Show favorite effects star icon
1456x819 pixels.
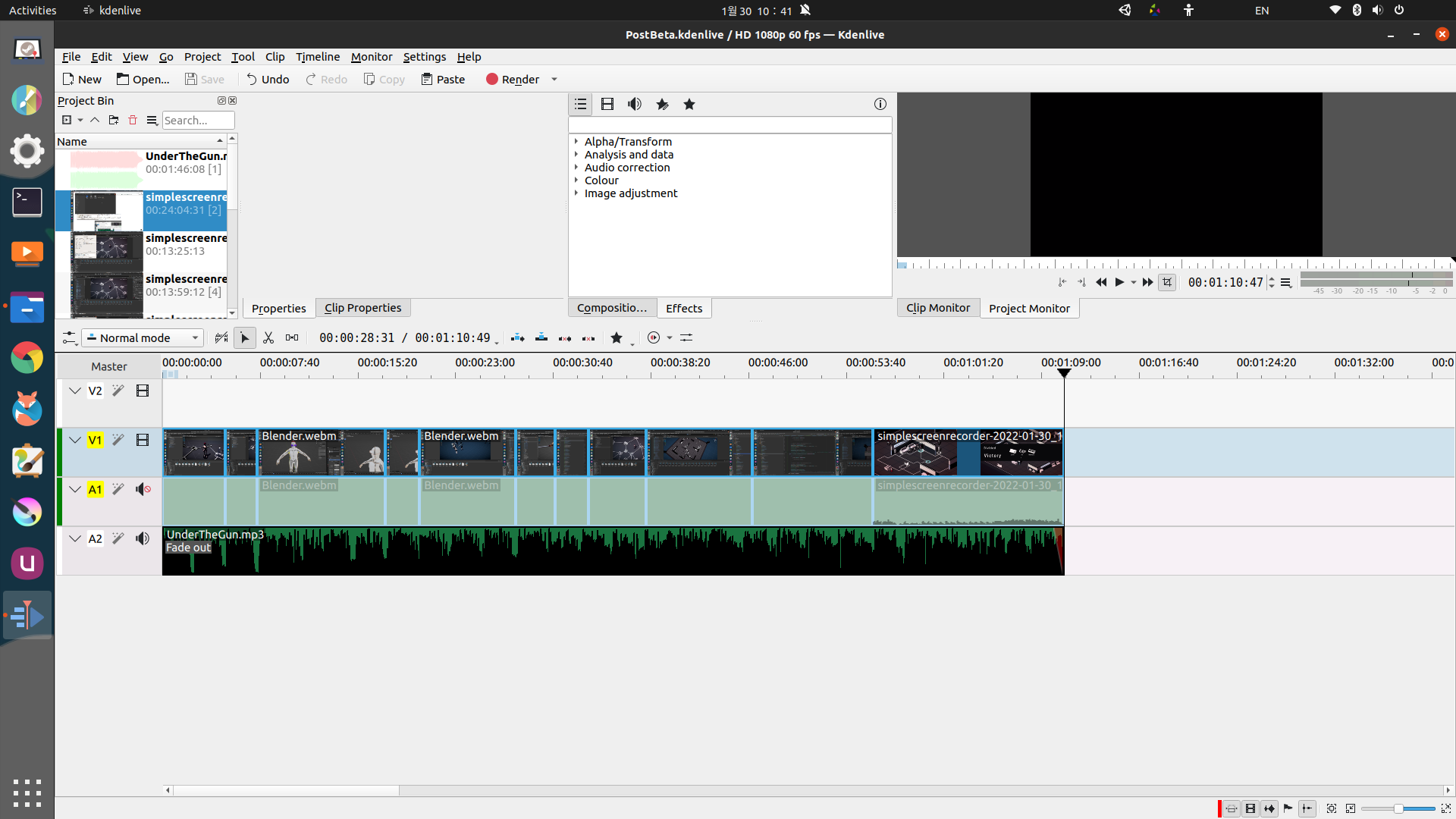click(x=689, y=104)
